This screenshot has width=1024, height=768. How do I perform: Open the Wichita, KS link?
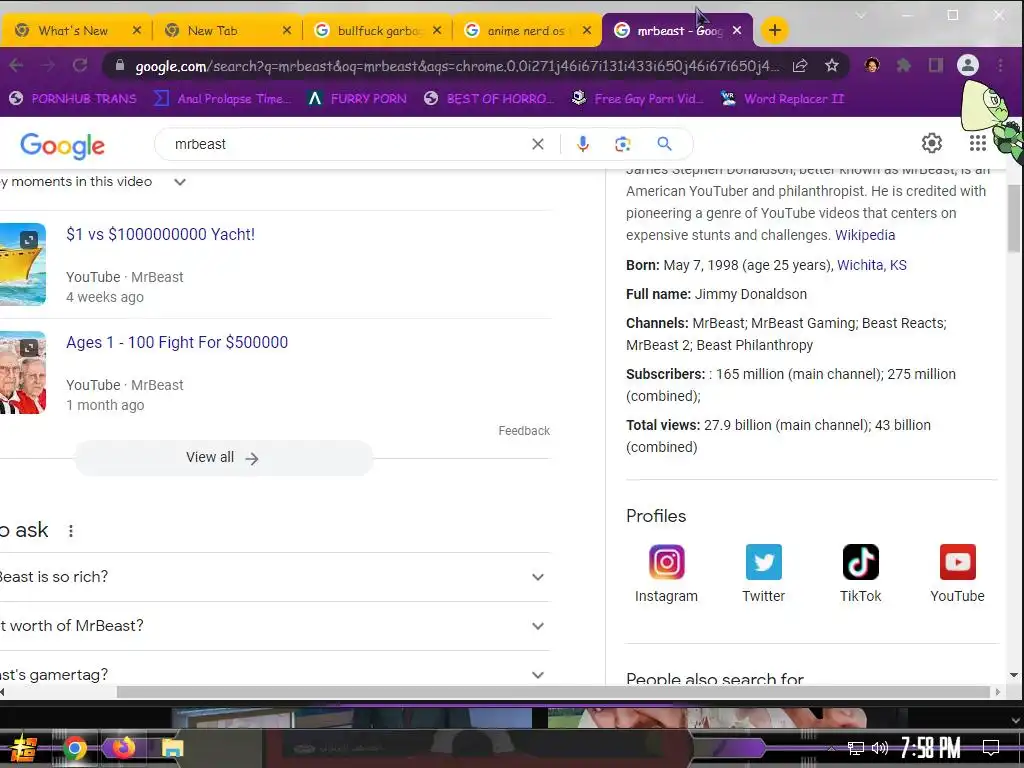click(872, 265)
